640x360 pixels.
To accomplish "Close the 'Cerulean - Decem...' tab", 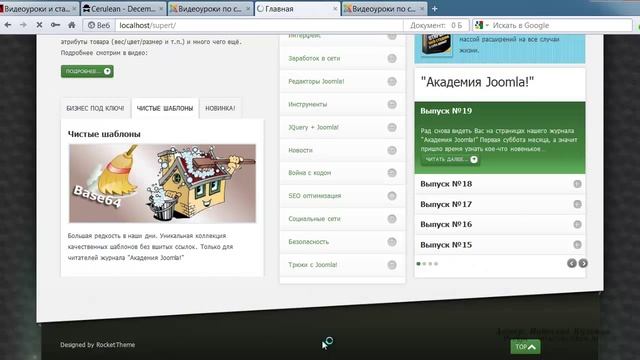I will [x=161, y=9].
